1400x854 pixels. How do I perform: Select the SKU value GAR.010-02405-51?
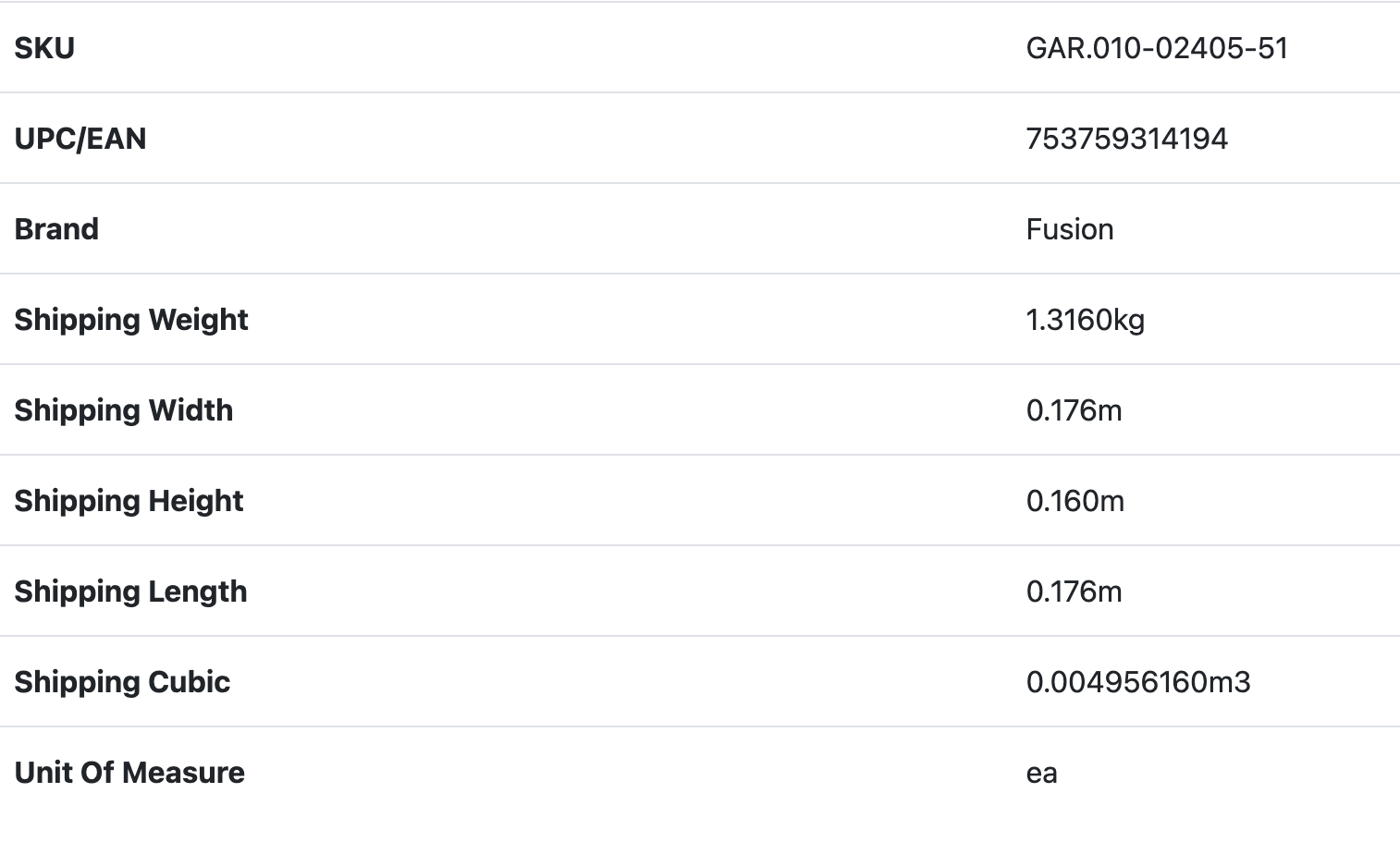[x=1156, y=48]
